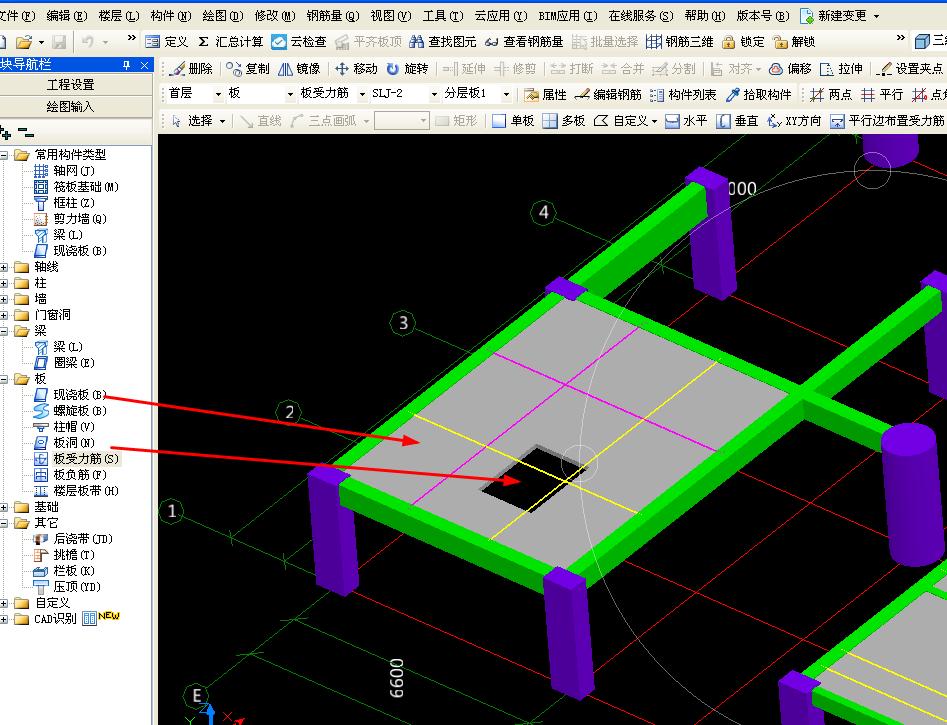Open the 绘图(D) menu

223,16
